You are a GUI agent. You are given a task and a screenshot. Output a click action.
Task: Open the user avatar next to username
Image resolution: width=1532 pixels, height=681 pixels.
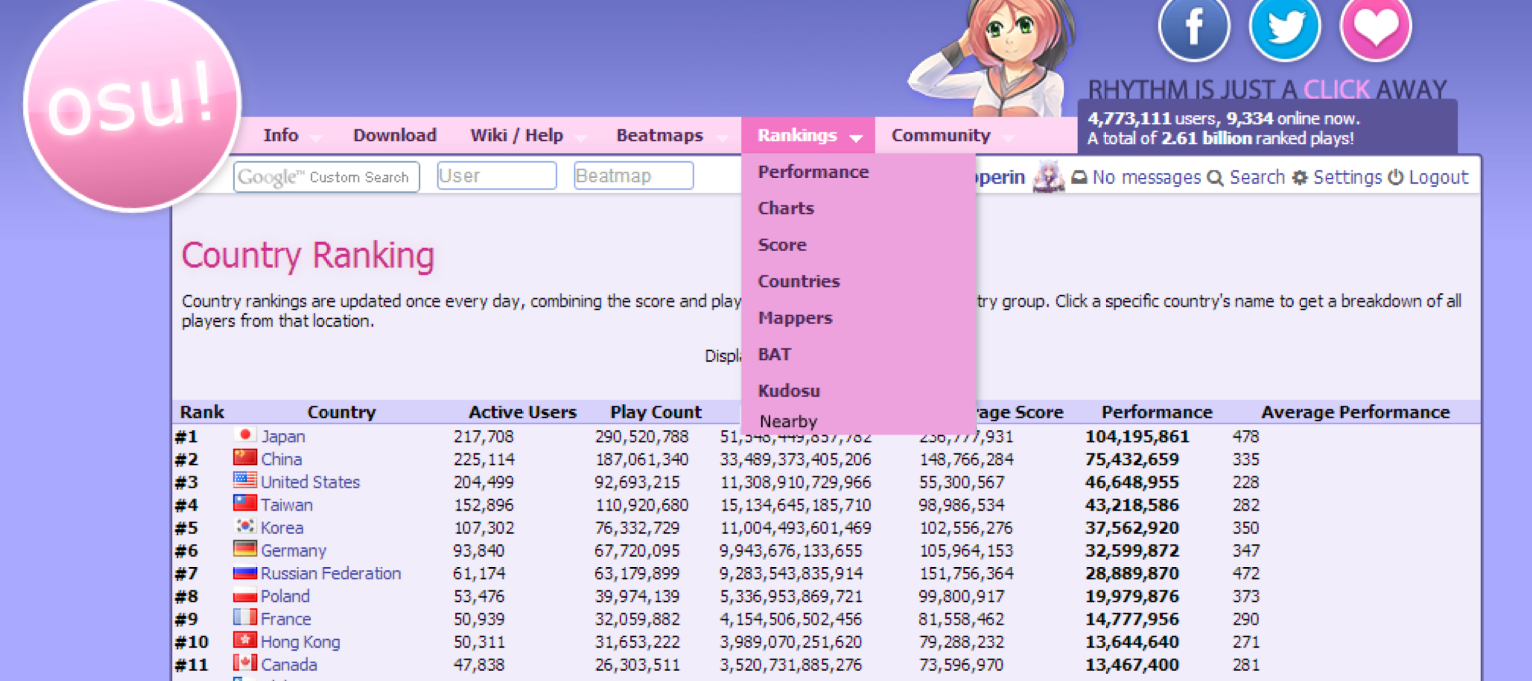point(1049,177)
